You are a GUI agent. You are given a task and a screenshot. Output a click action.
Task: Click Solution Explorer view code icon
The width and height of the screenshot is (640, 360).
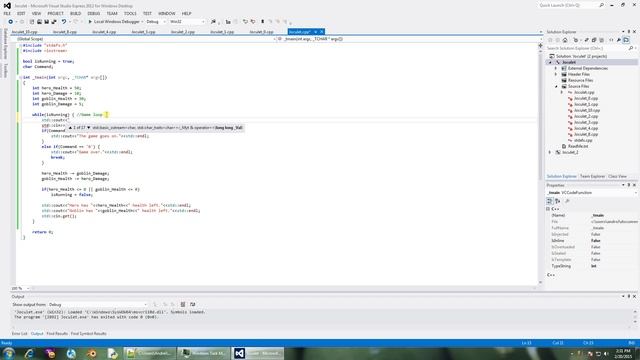(611, 40)
